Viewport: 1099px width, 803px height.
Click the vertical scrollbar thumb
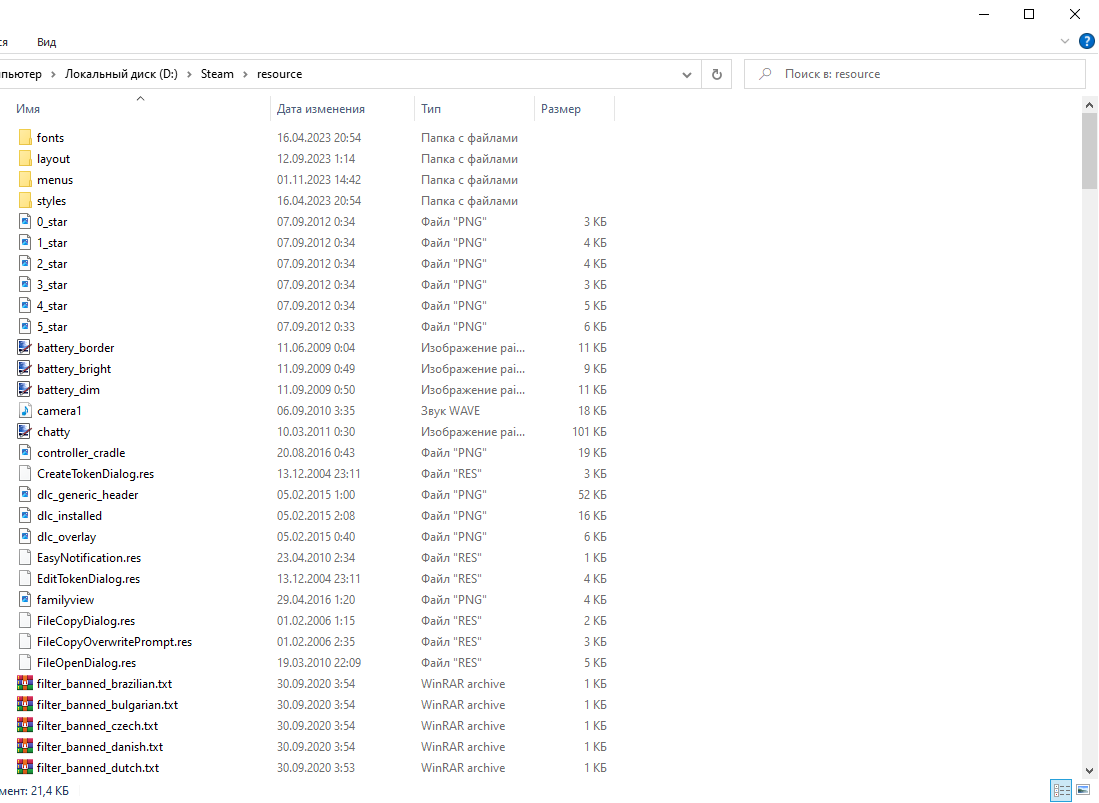click(x=1089, y=151)
